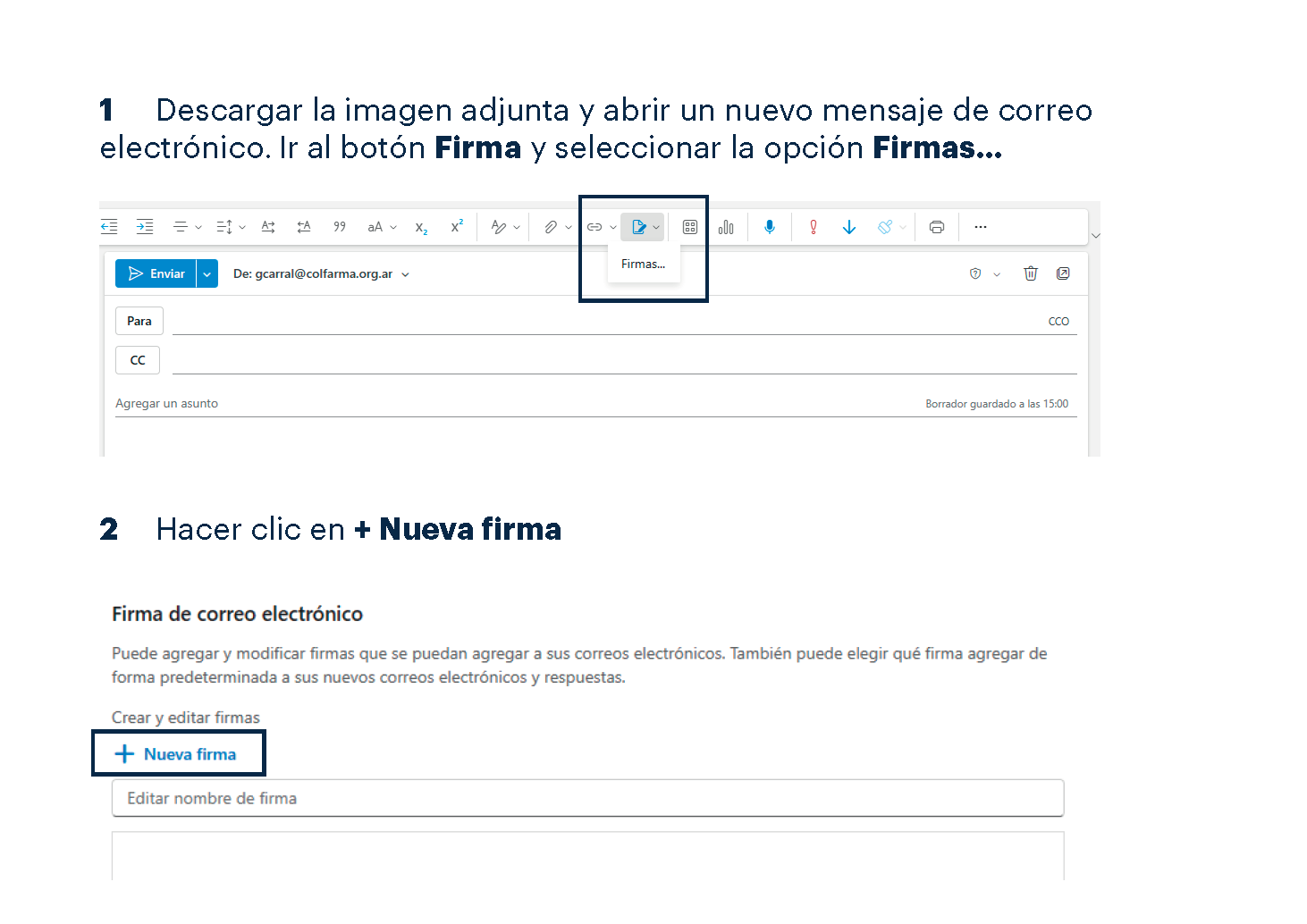Click the print icon in toolbar
The width and height of the screenshot is (1307, 924).
point(936,227)
